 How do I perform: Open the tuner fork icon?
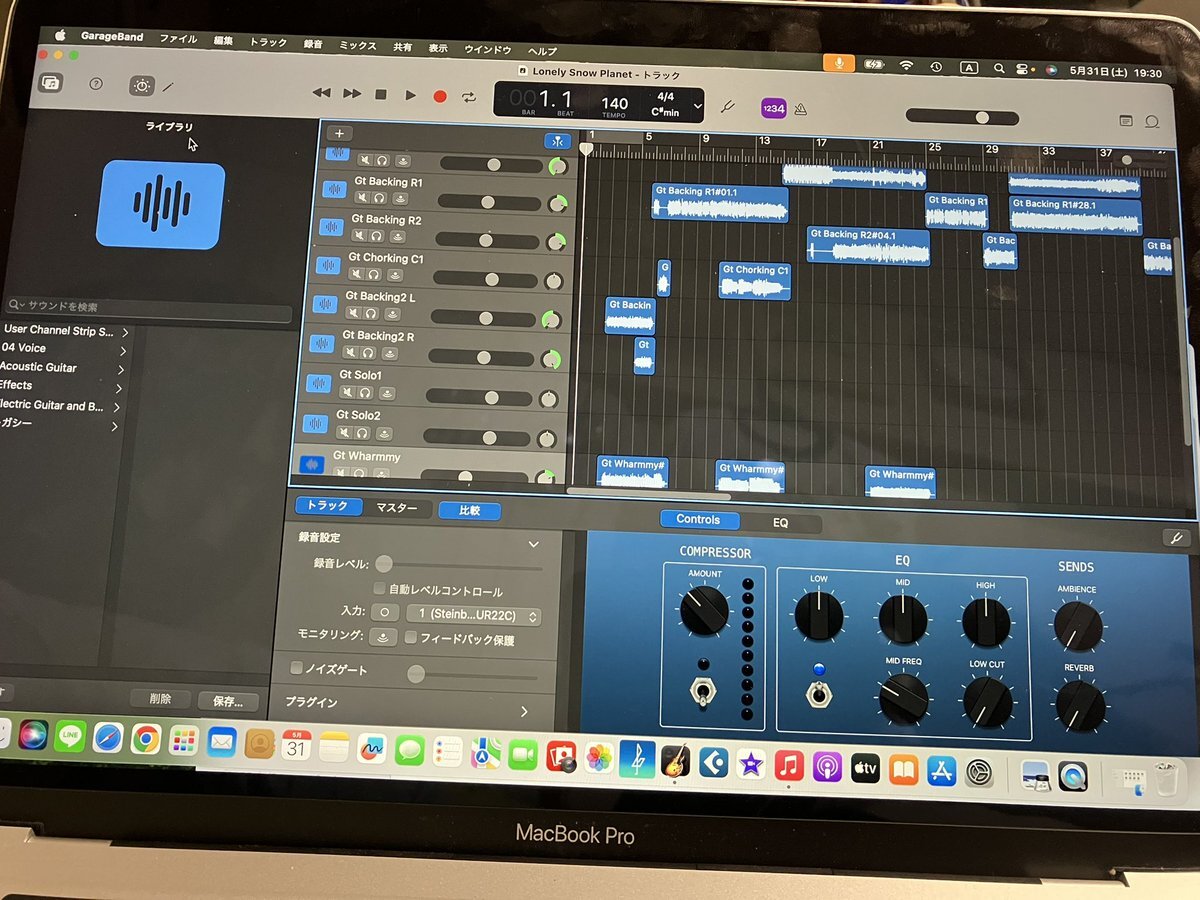pos(728,105)
